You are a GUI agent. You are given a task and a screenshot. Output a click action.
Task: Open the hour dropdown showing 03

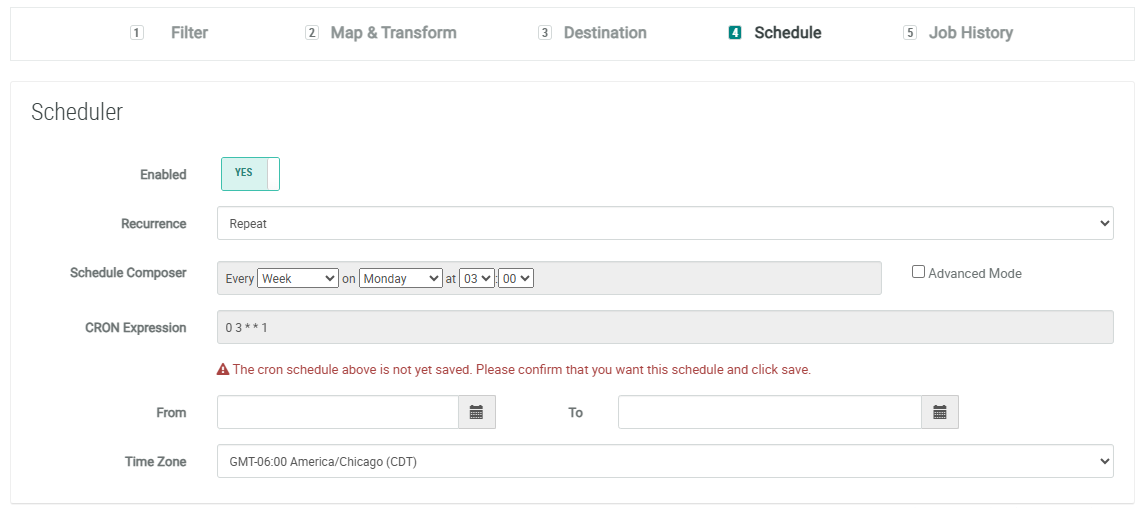pos(477,279)
